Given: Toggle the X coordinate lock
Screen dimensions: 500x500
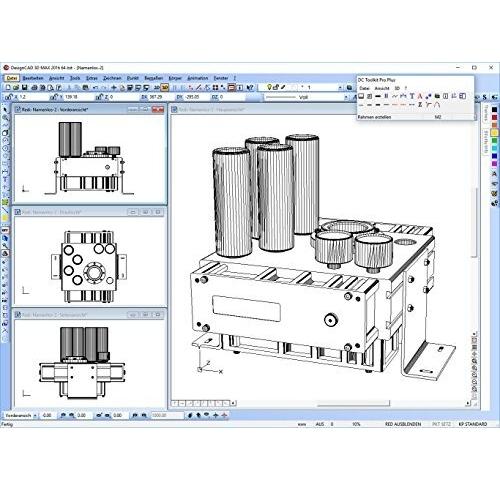Looking at the screenshot, I should (9, 97).
